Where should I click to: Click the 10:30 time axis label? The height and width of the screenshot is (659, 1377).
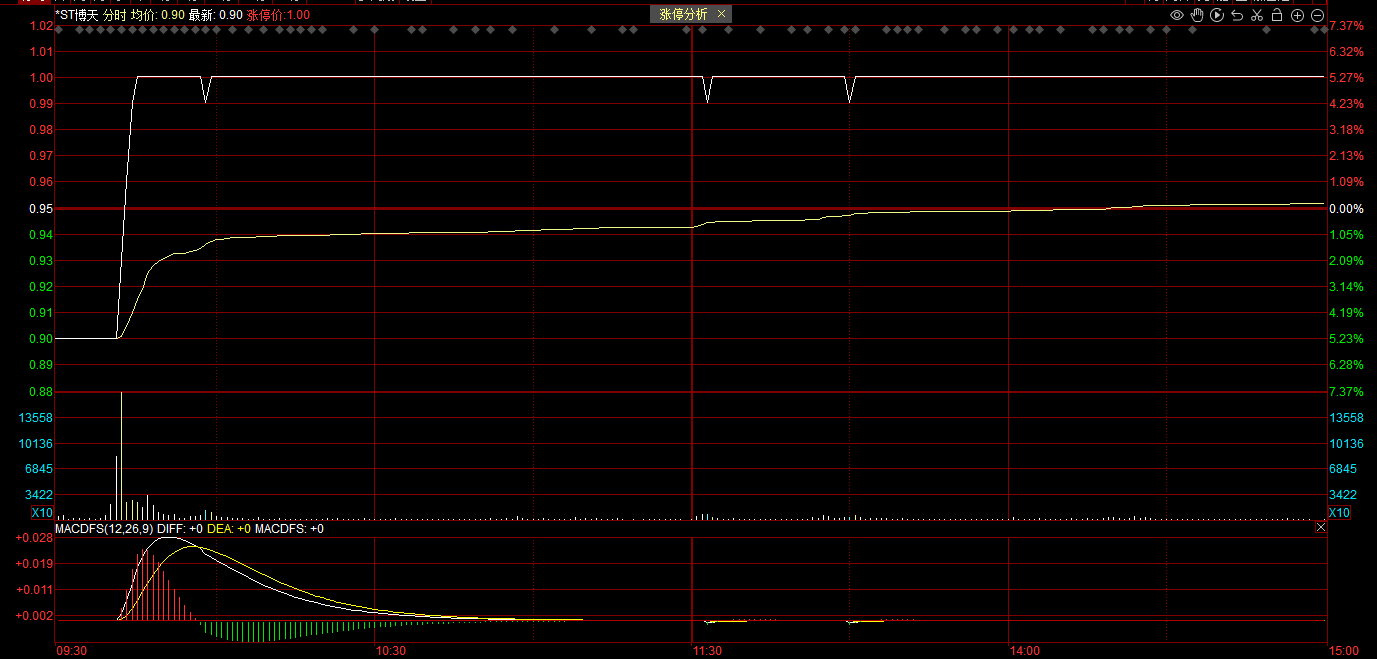tap(389, 651)
